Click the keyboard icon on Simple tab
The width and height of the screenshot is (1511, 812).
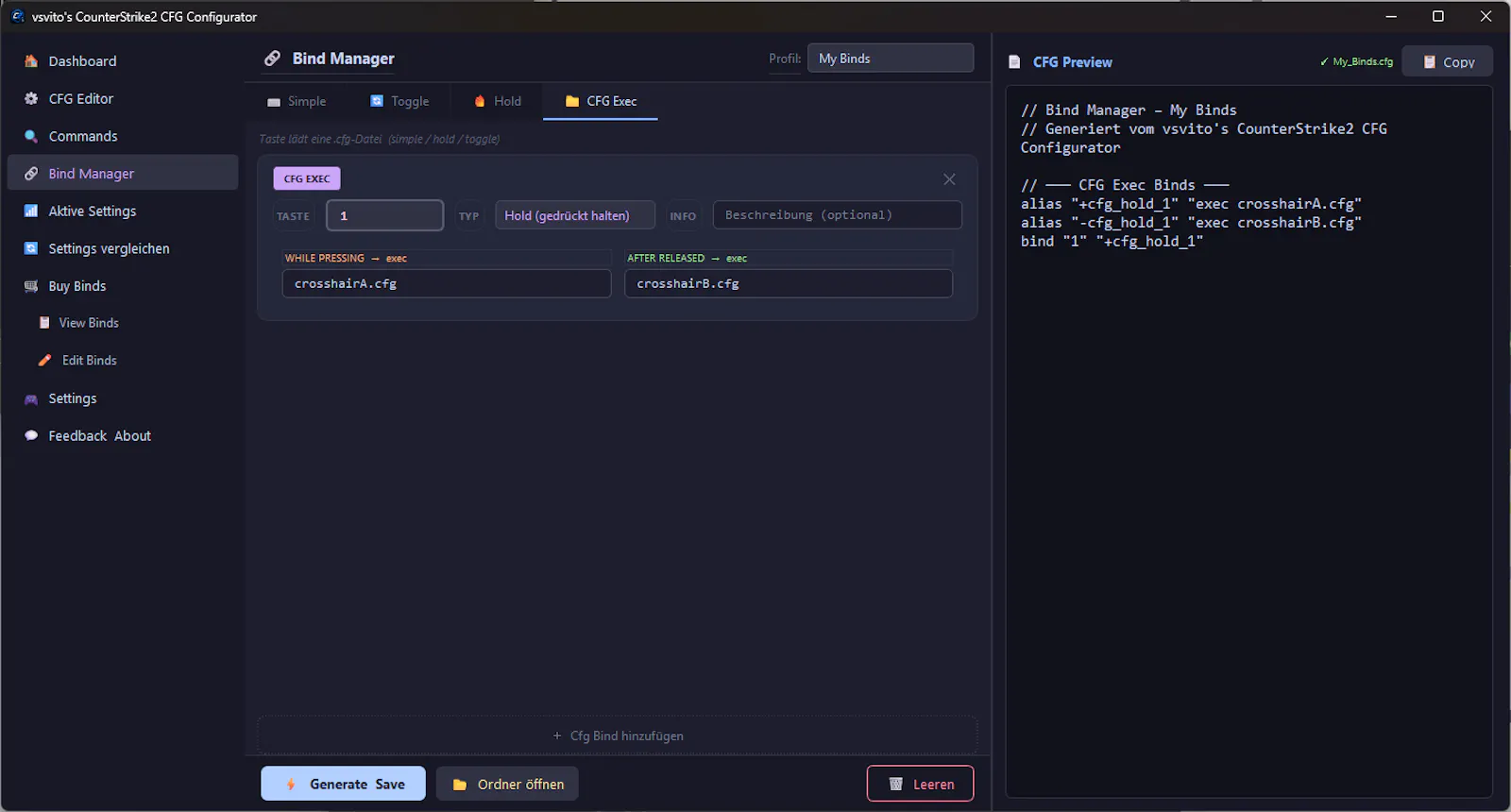click(x=274, y=102)
